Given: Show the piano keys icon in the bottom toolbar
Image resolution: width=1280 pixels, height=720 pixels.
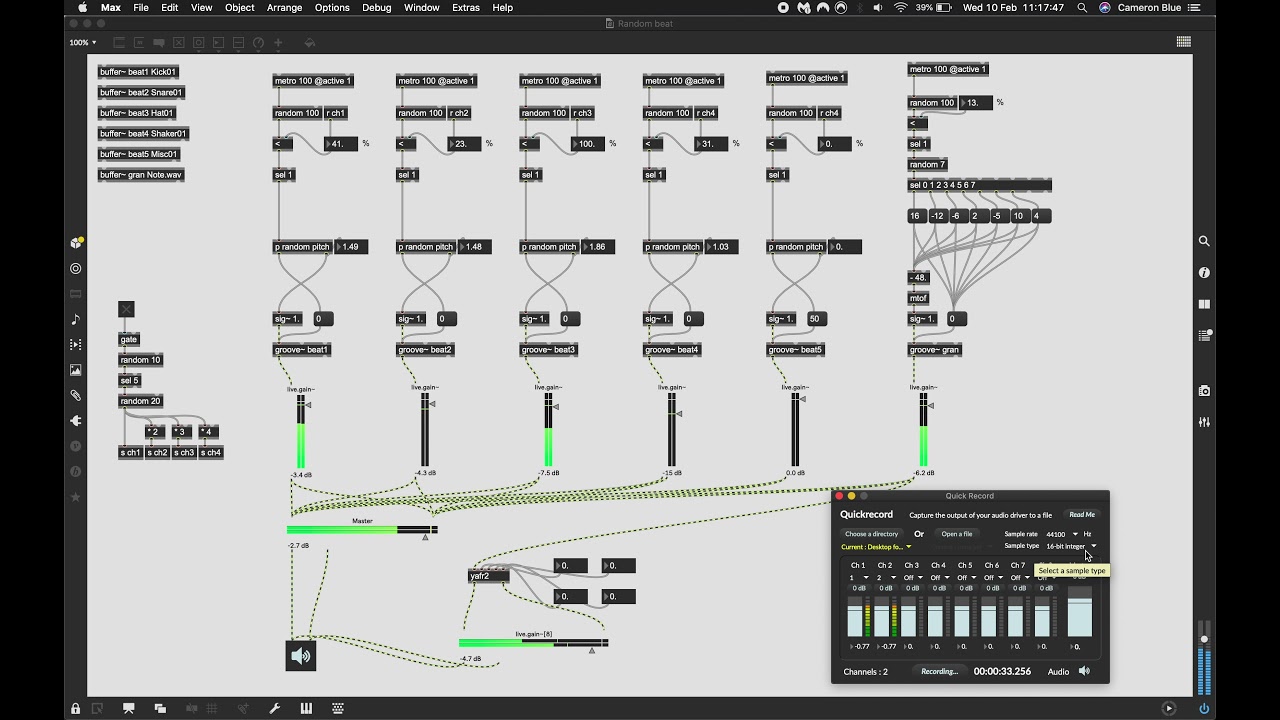Looking at the screenshot, I should [306, 708].
